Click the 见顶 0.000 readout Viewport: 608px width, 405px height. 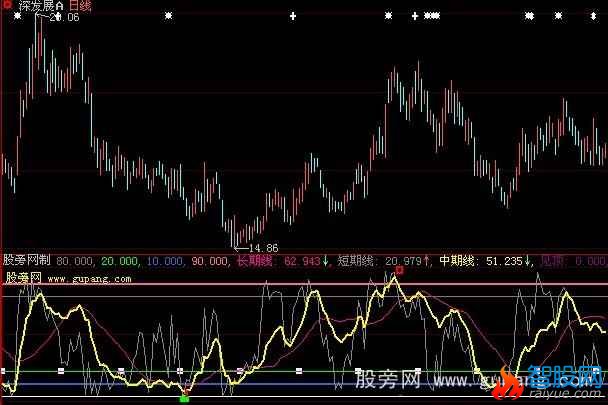tap(574, 261)
